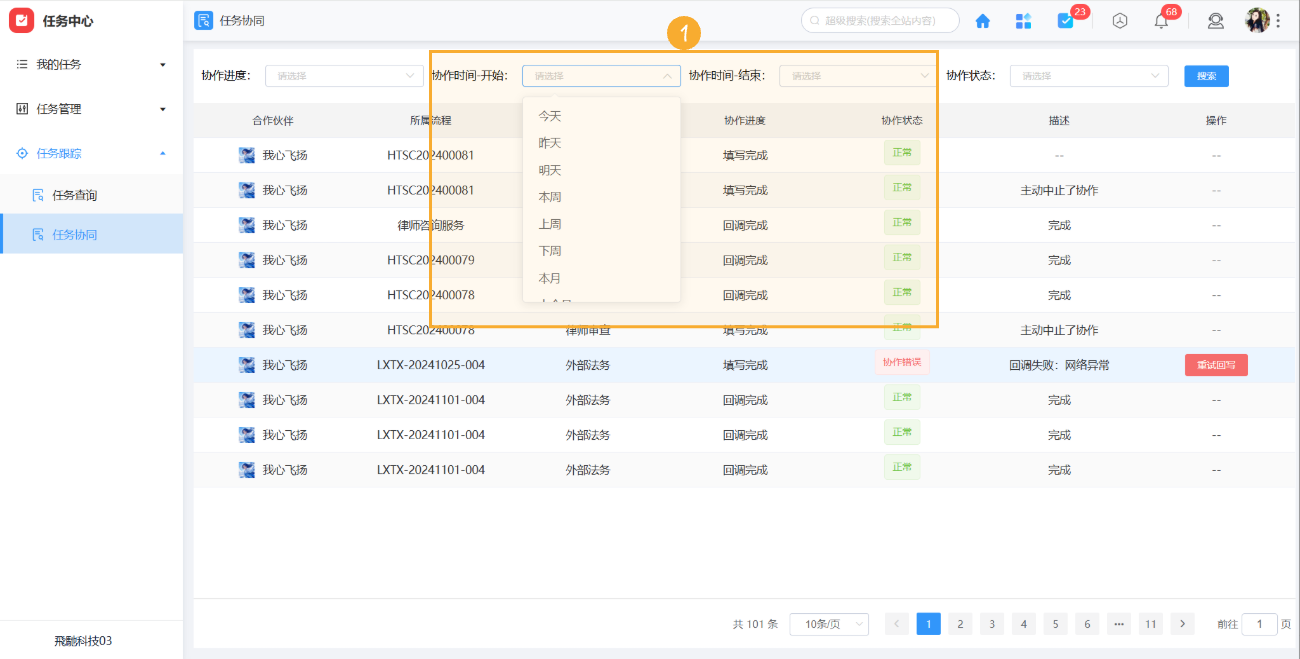Open the 协作进度 dropdown
Image resolution: width=1300 pixels, height=659 pixels.
pos(344,75)
